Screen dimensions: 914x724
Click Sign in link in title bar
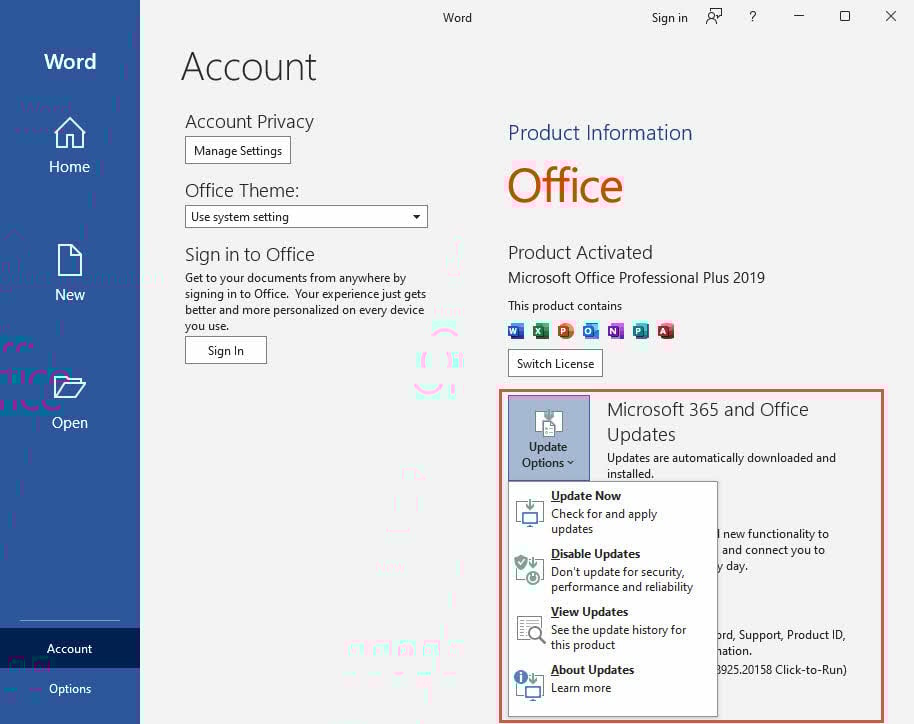(669, 17)
